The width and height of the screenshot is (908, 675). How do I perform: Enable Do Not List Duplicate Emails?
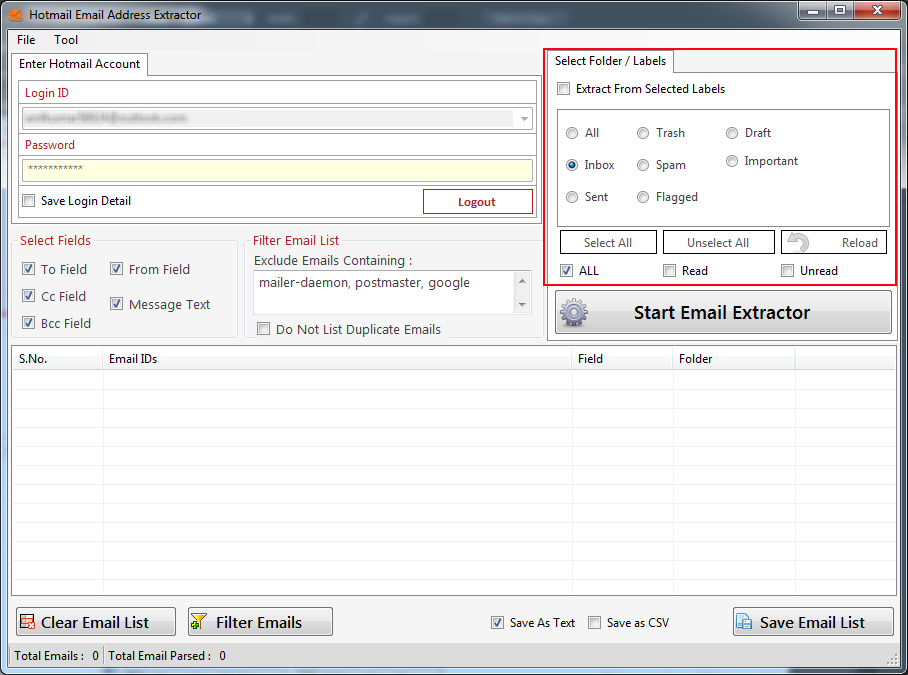(263, 329)
